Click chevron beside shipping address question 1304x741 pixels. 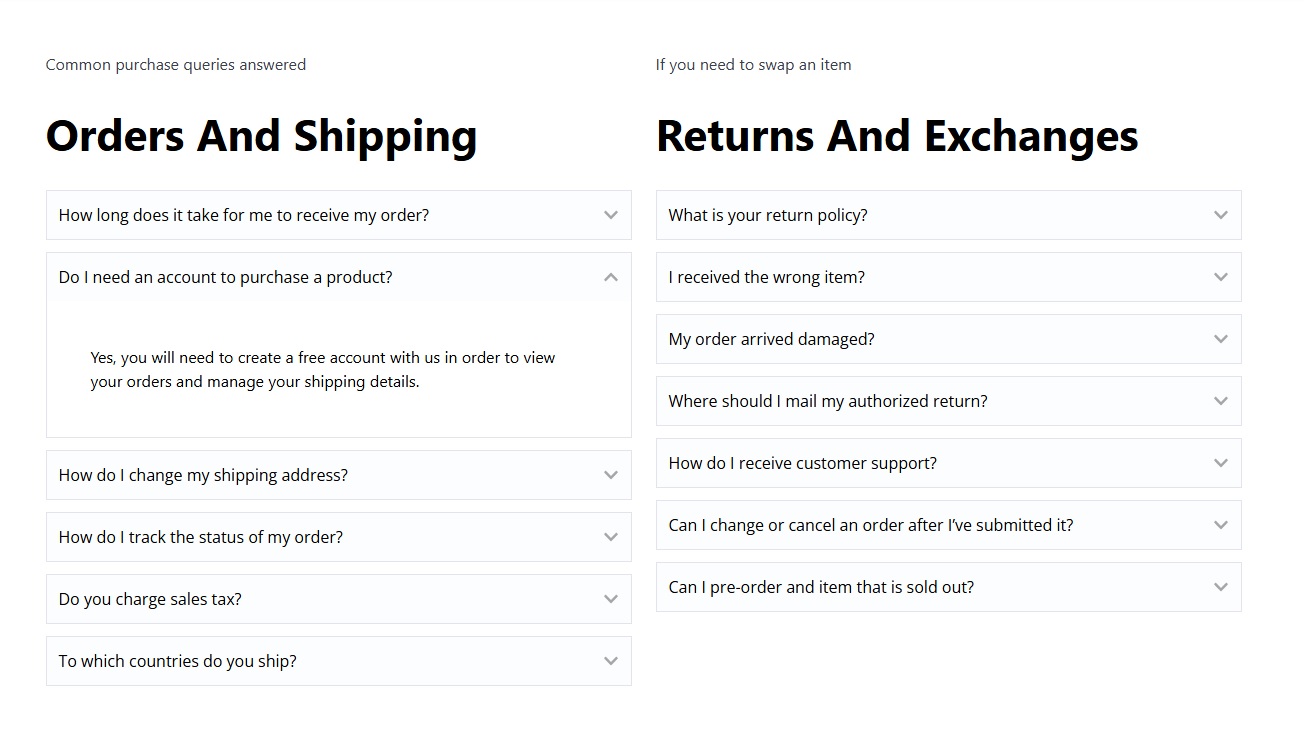coord(611,475)
